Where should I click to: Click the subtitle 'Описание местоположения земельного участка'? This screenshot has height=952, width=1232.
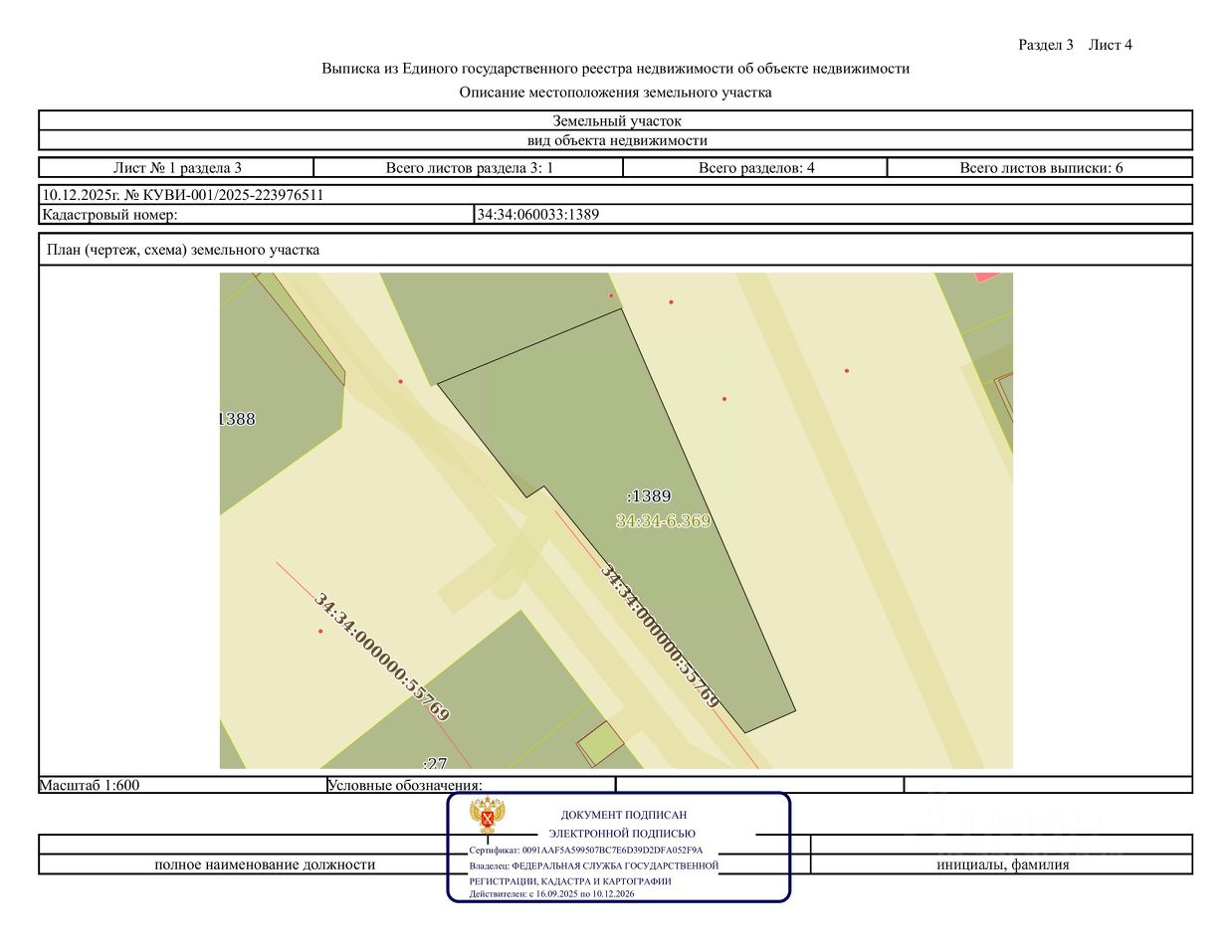click(x=615, y=93)
